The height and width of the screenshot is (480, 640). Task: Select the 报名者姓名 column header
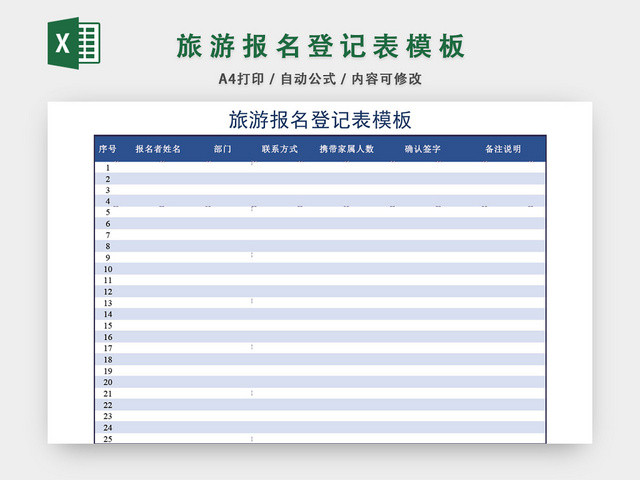coord(158,149)
